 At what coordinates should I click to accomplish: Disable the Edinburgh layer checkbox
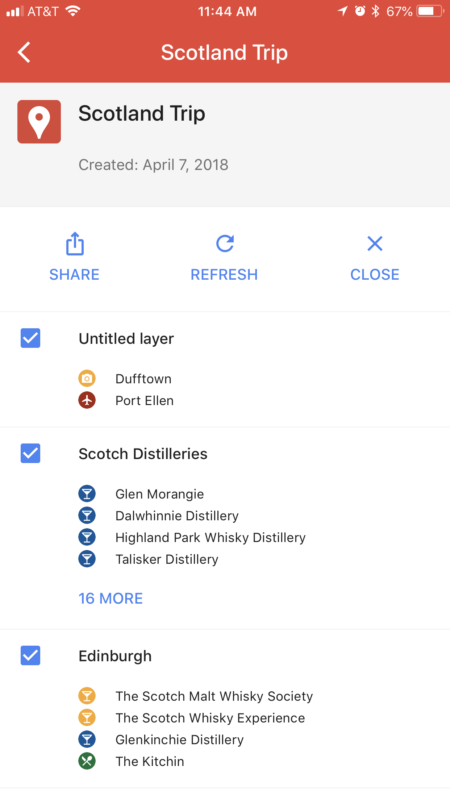tap(30, 656)
